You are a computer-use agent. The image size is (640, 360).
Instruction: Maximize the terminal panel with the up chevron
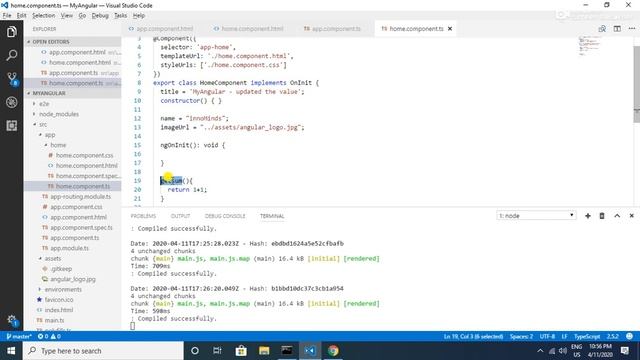coord(617,216)
